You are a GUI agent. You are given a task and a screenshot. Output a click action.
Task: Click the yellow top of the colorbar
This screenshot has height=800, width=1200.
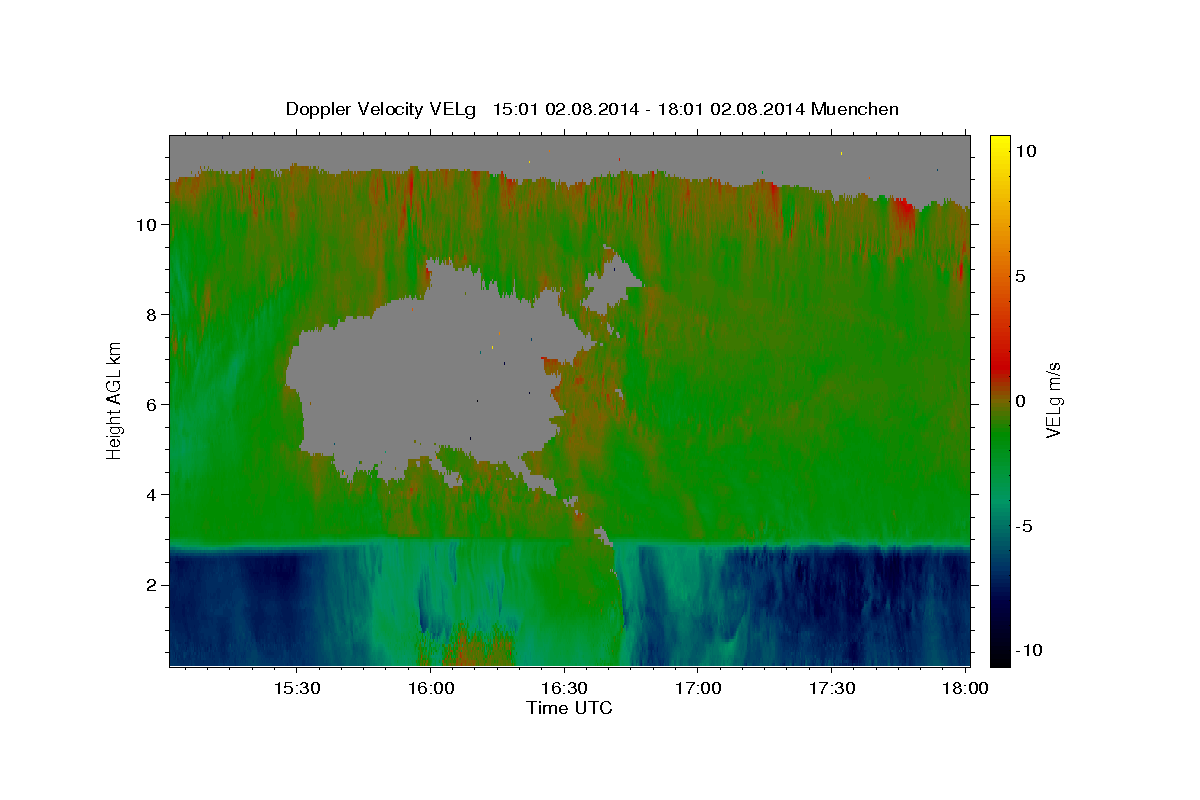coord(1000,143)
